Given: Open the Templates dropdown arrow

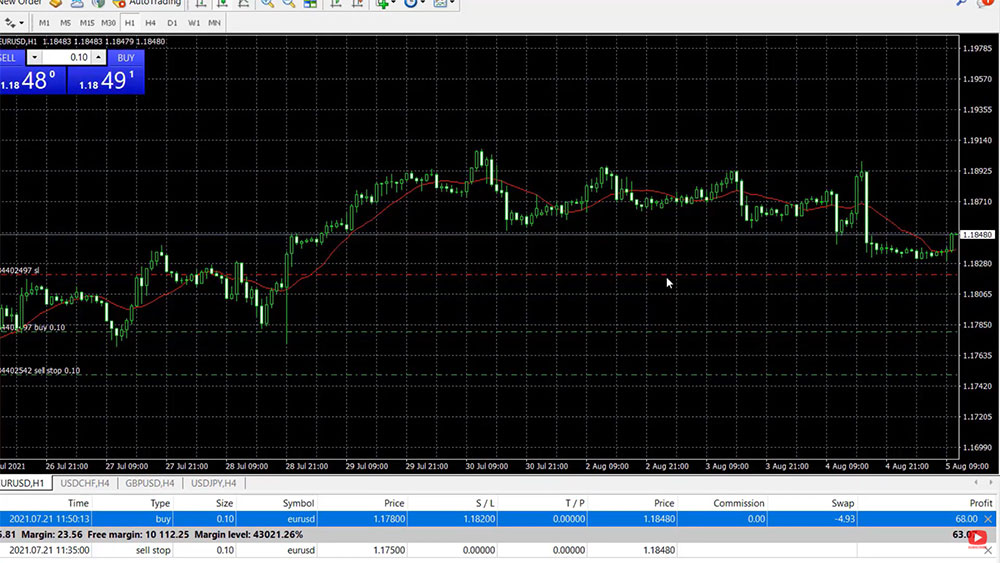Looking at the screenshot, I should [x=452, y=3].
